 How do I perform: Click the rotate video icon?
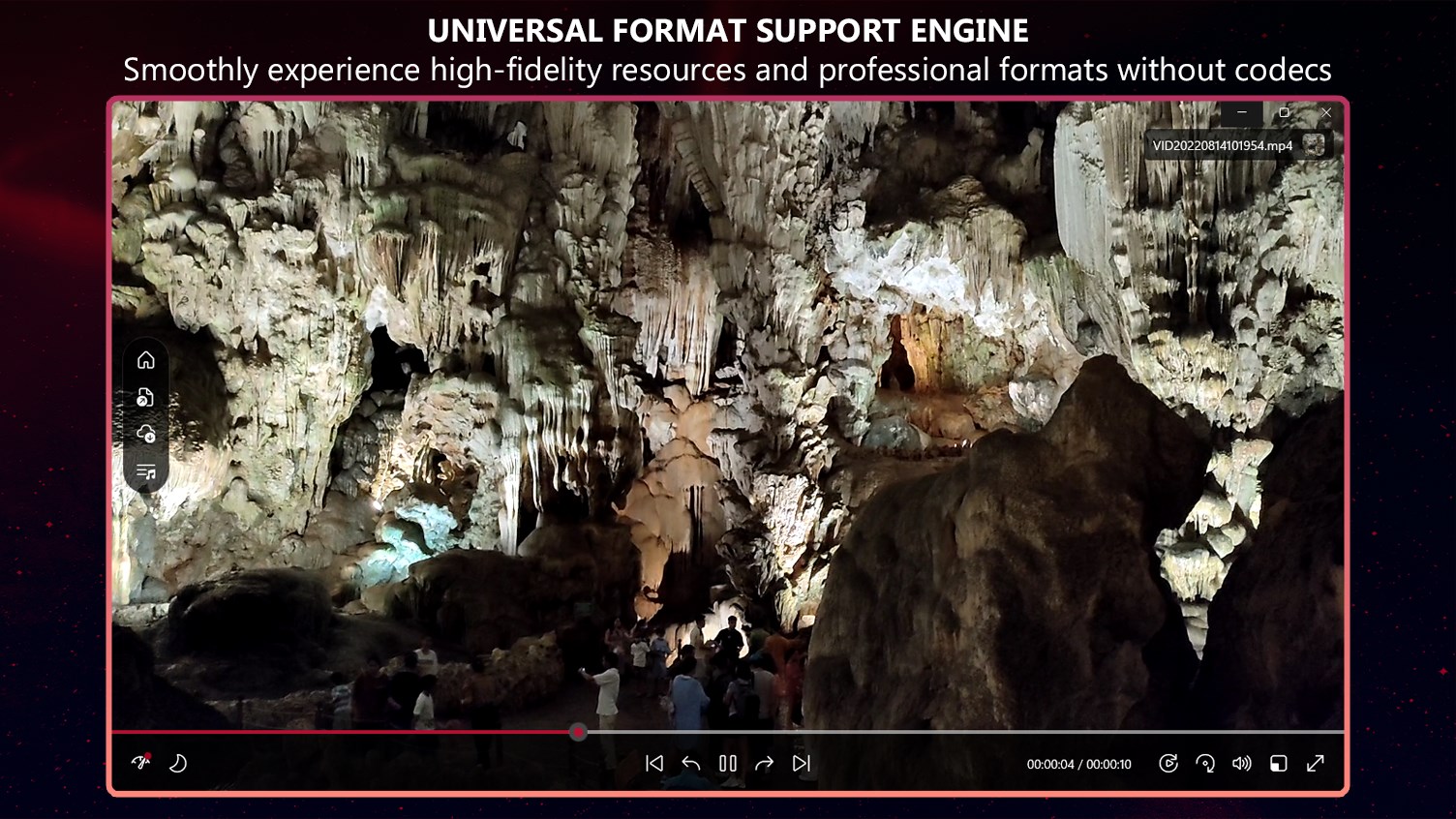(x=1205, y=763)
